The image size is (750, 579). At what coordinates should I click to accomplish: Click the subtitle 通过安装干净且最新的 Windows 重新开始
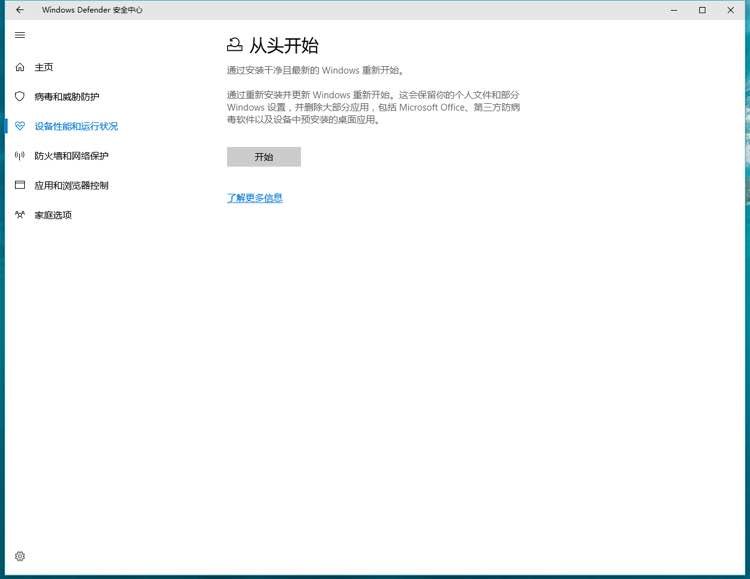click(315, 70)
